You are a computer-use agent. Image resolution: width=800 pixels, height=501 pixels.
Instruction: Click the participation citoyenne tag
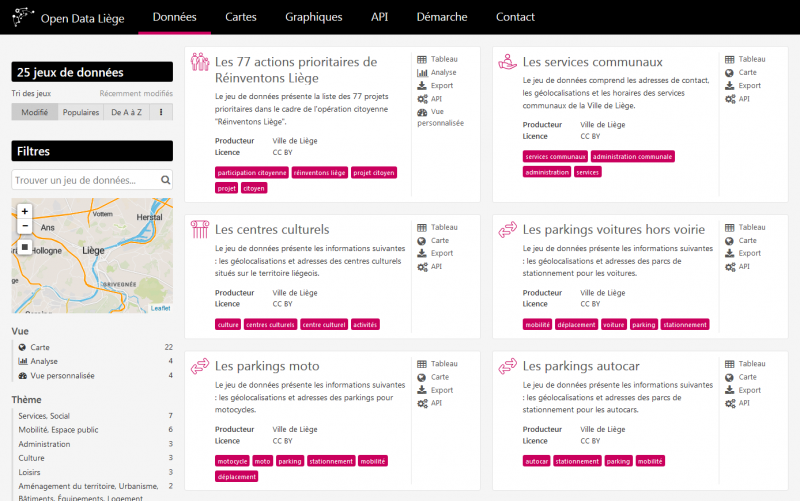coord(252,173)
